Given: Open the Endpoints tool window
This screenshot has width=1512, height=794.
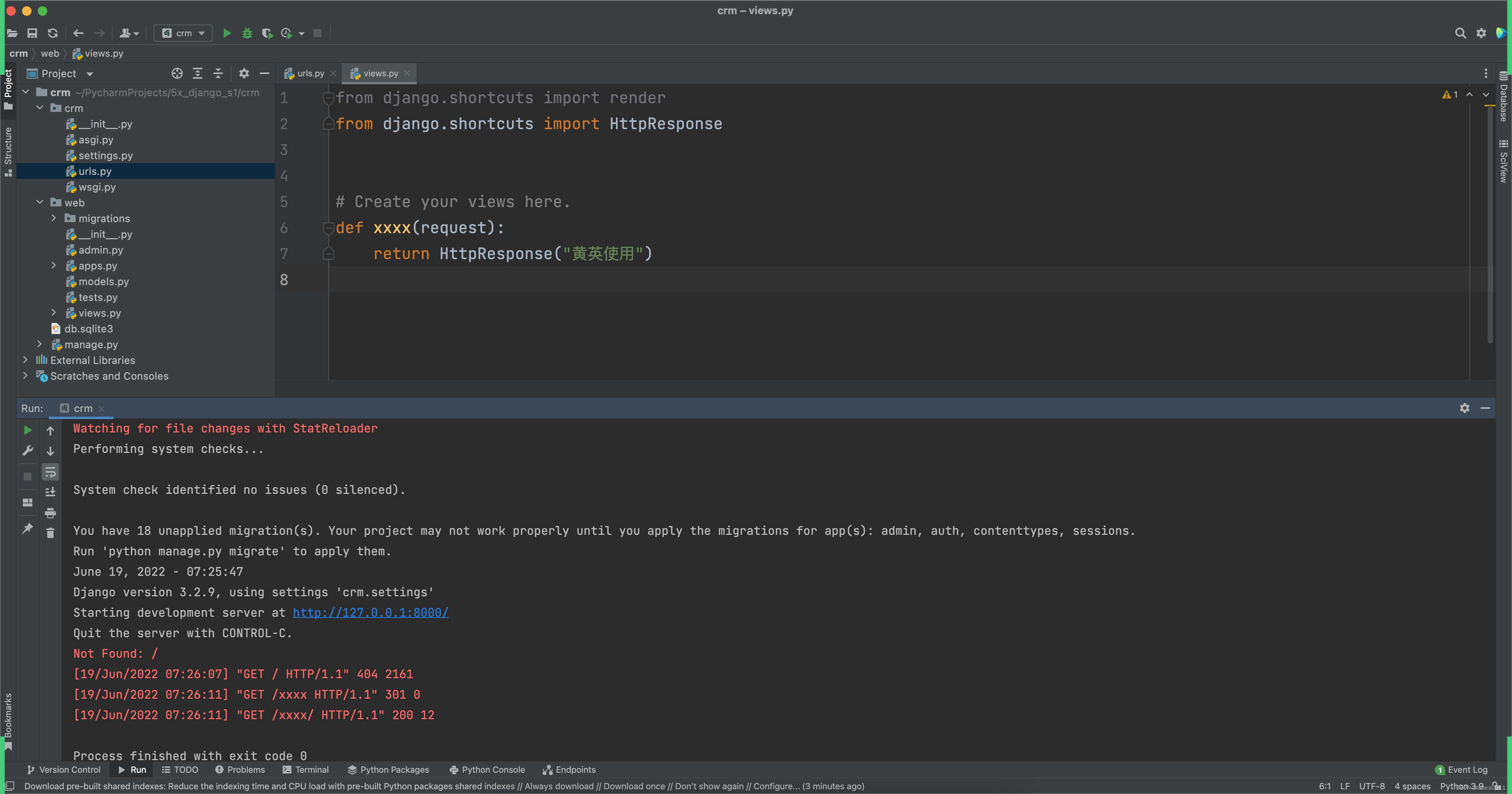Looking at the screenshot, I should (x=569, y=770).
